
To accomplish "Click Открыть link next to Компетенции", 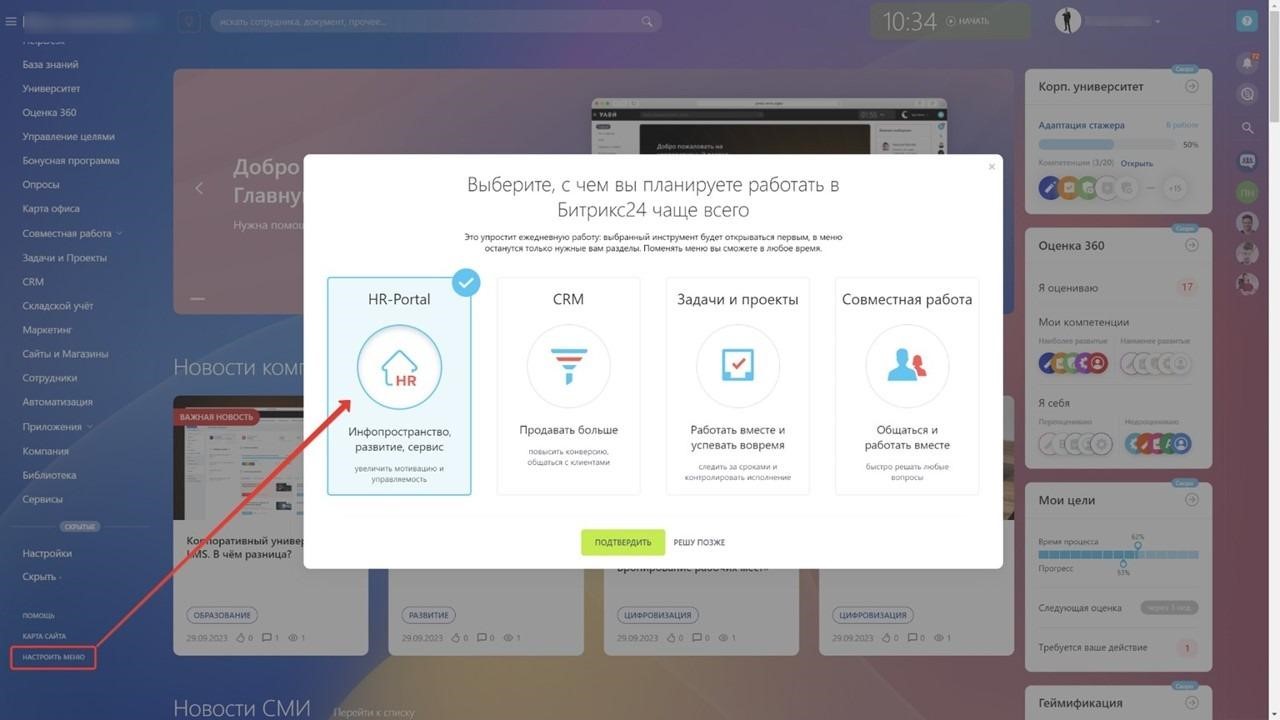I will click(x=1136, y=163).
